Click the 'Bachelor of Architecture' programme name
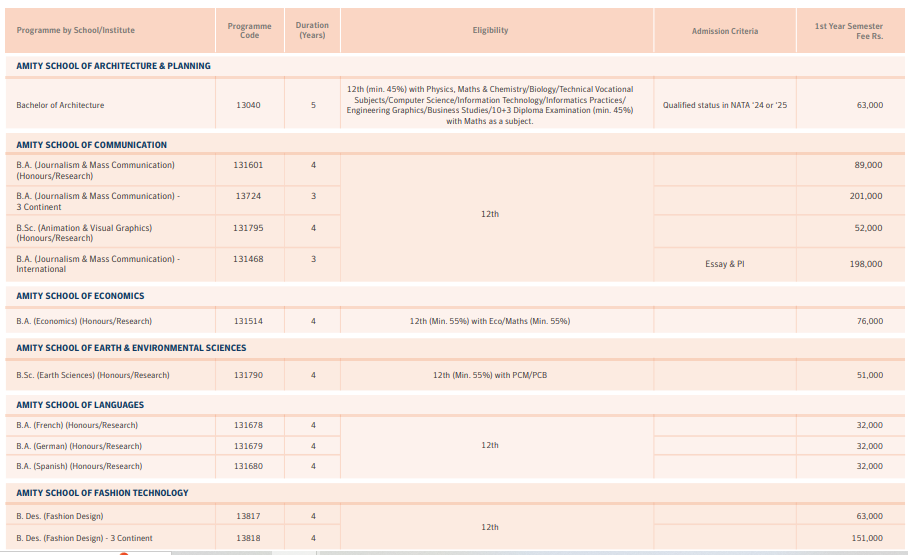 (x=60, y=105)
